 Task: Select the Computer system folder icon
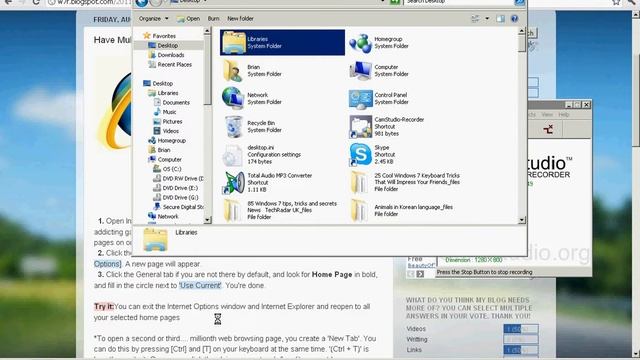[360, 70]
